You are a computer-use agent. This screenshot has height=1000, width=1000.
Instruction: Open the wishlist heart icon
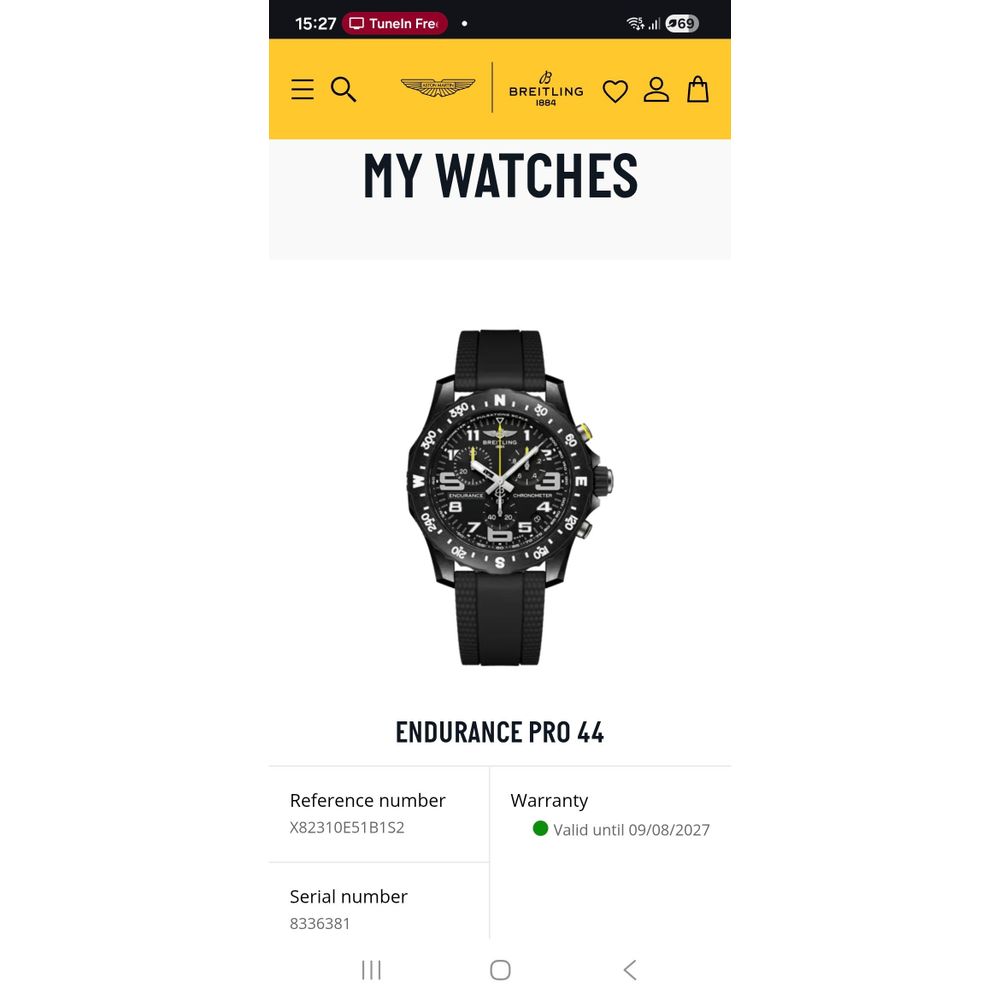(615, 91)
